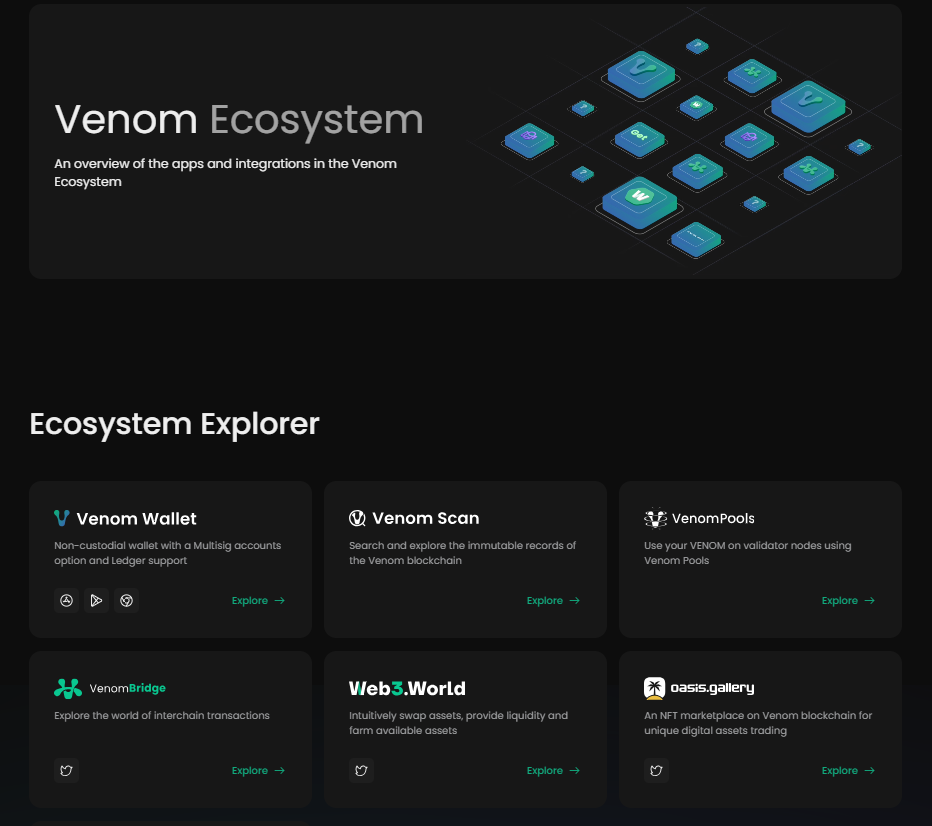Open the App Store link for Venom Wallet

66,600
